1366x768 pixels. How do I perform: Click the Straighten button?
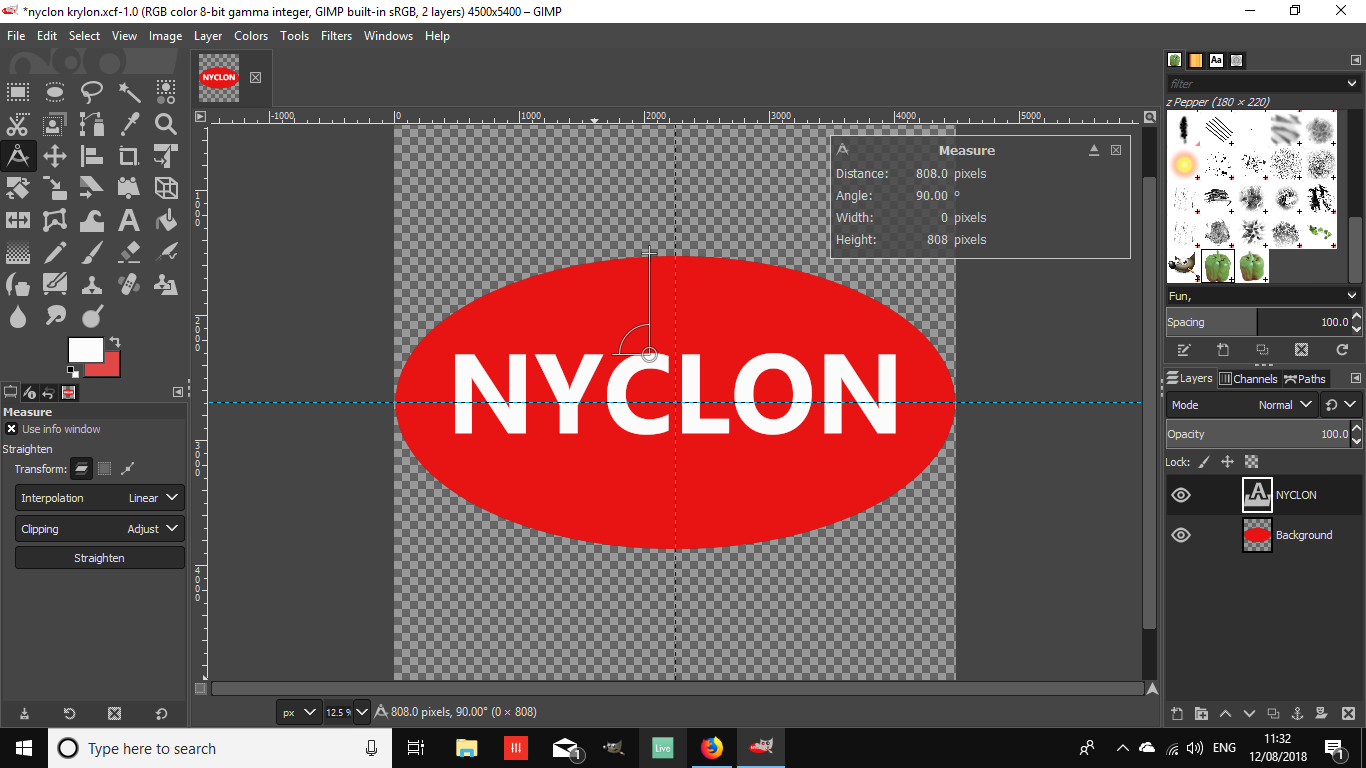pos(100,558)
